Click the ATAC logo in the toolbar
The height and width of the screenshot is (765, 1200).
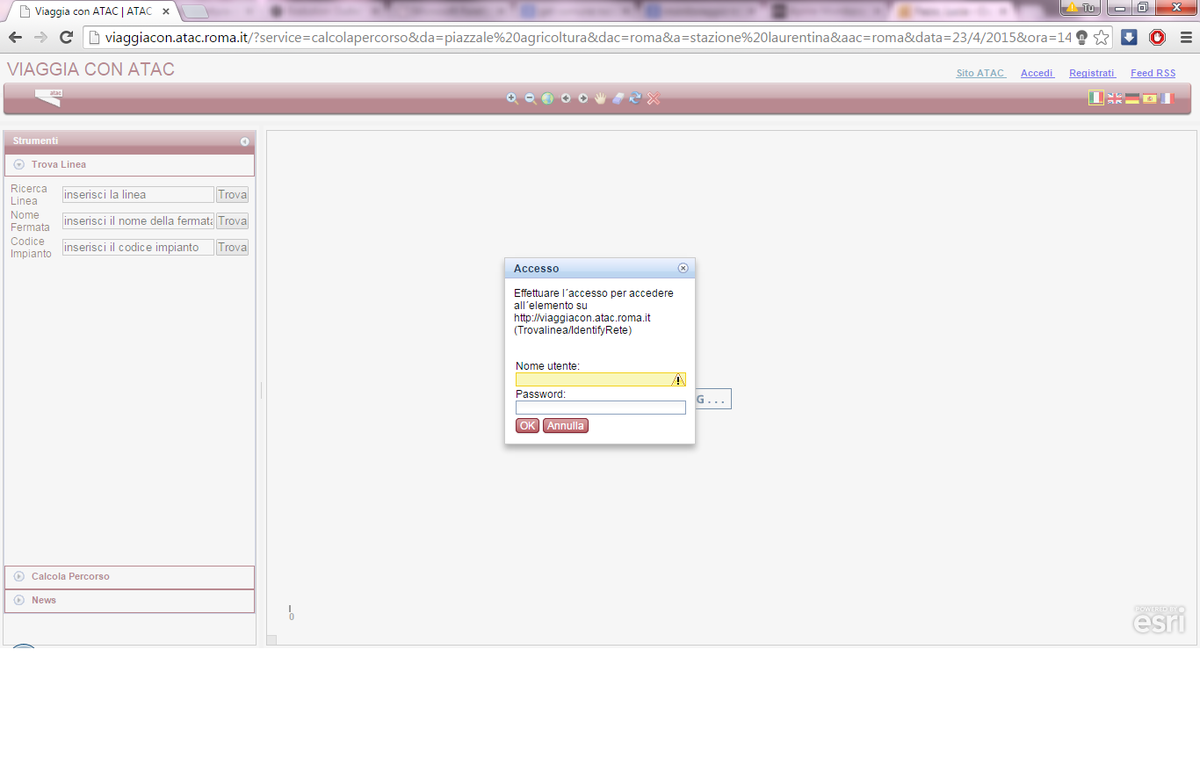[x=48, y=97]
